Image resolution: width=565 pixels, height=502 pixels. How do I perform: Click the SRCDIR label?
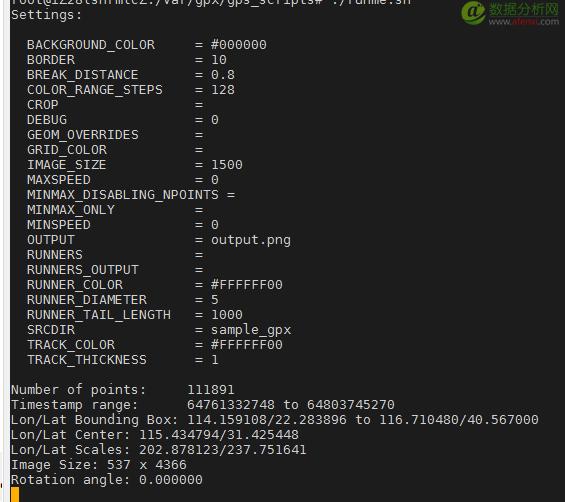[x=51, y=330]
